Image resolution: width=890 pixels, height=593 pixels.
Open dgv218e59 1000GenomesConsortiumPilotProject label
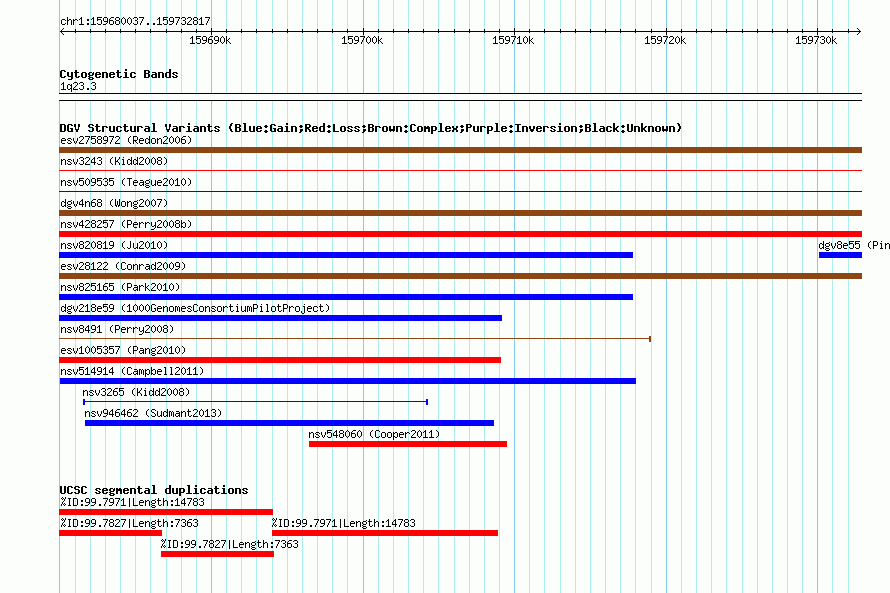pyautogui.click(x=195, y=308)
